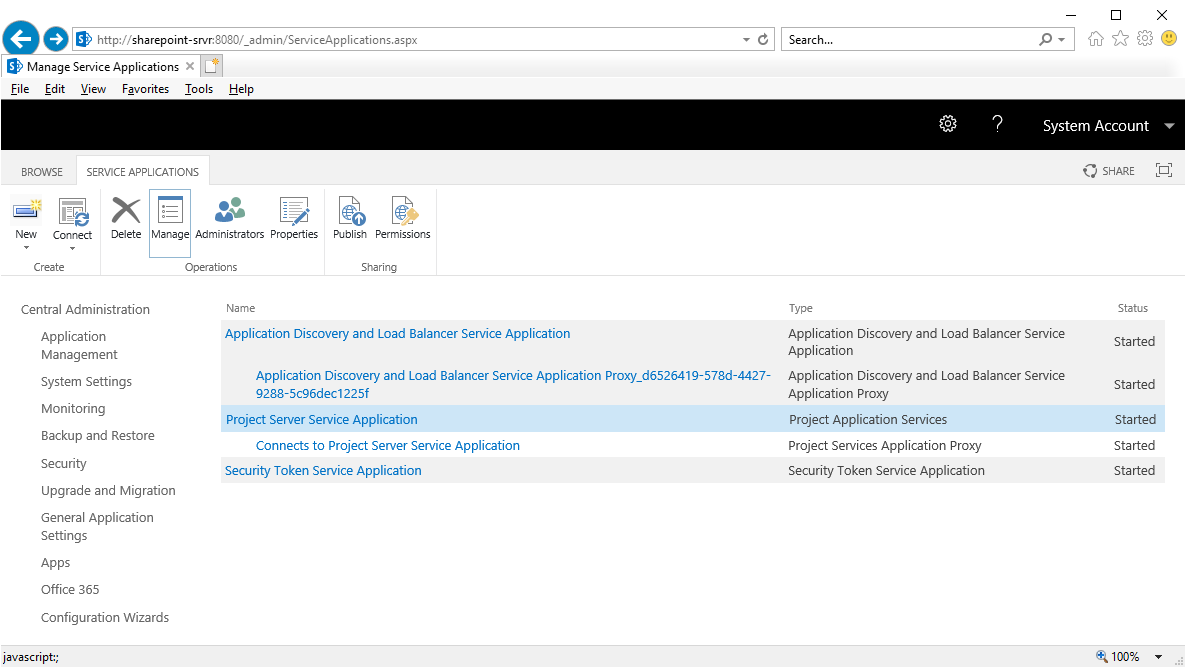Viewport: 1186px width, 668px height.
Task: Open the Favorites menu
Action: [145, 89]
